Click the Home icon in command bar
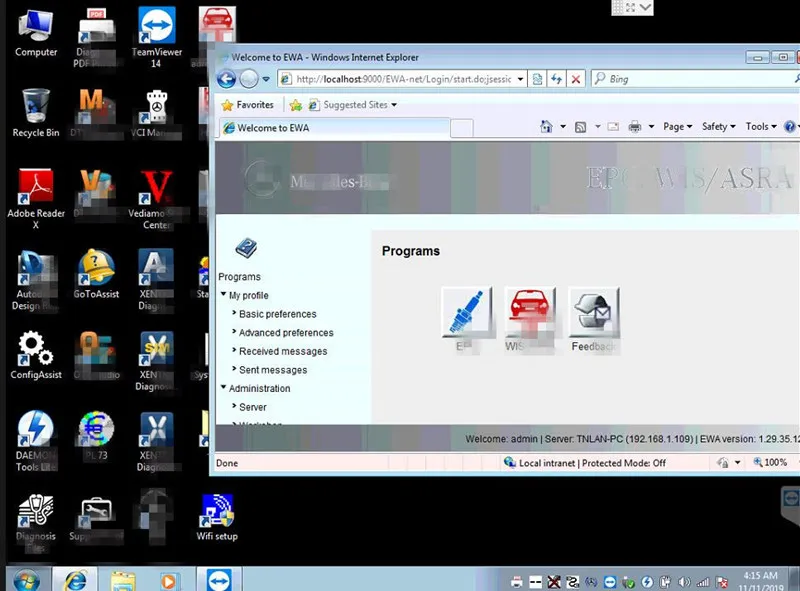The width and height of the screenshot is (800, 591). click(546, 127)
